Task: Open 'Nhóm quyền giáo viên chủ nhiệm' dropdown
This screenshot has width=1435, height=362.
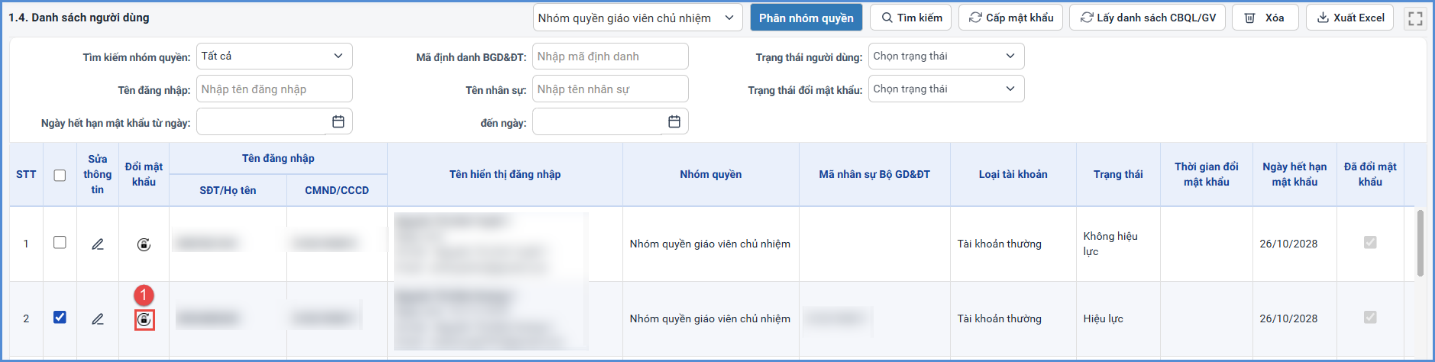Action: point(637,18)
